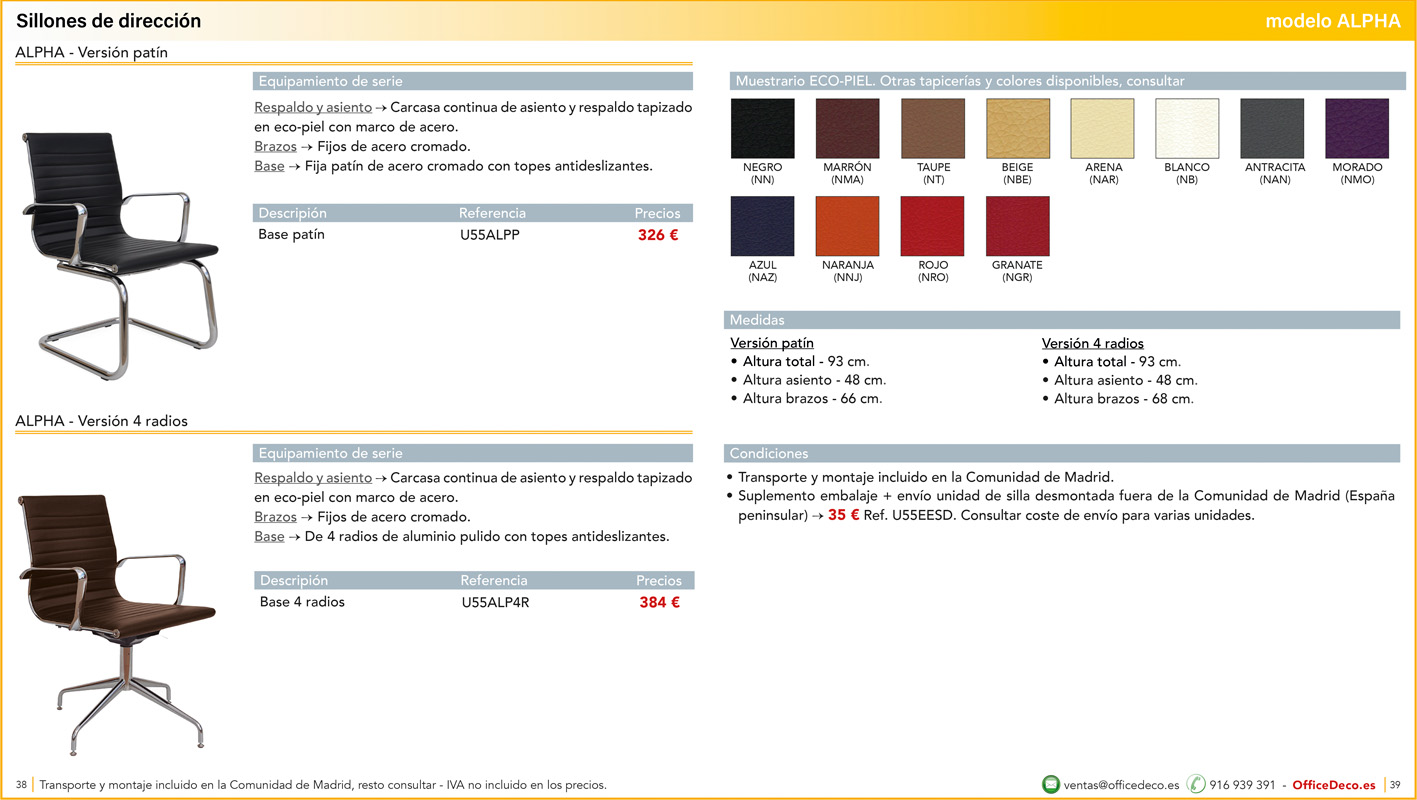The width and height of the screenshot is (1417, 800).
Task: Click the 'Versión 4 radios' measures subheading
Action: (1093, 343)
